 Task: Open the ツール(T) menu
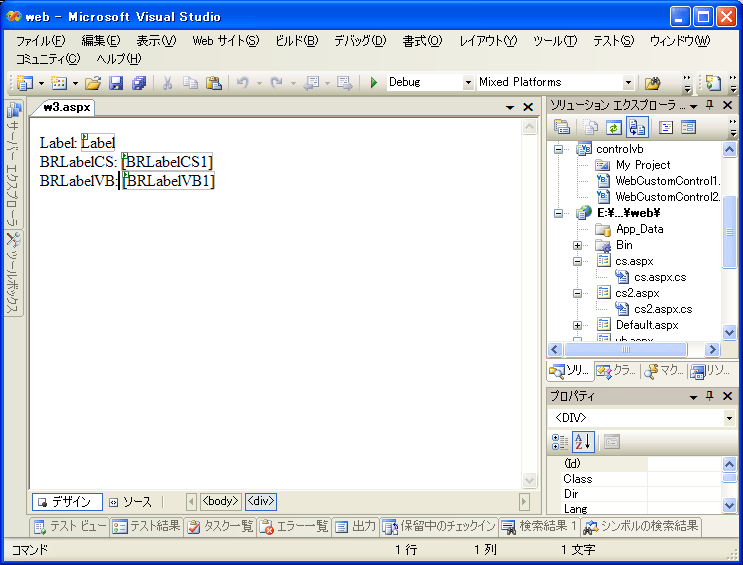pyautogui.click(x=555, y=41)
